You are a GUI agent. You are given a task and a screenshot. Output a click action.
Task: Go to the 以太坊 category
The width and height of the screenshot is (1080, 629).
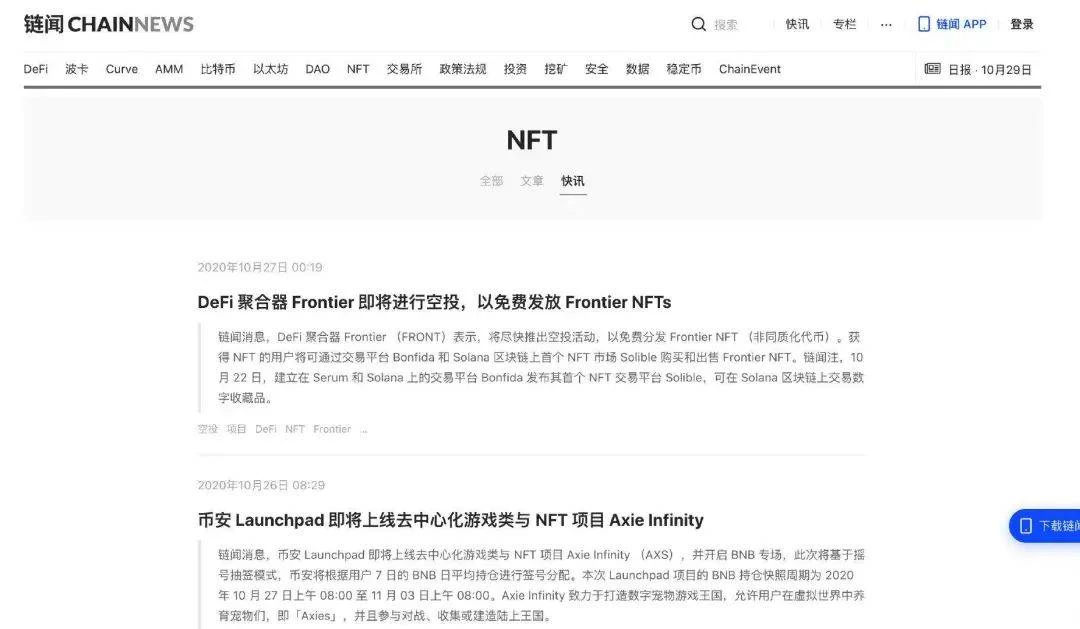tap(270, 69)
